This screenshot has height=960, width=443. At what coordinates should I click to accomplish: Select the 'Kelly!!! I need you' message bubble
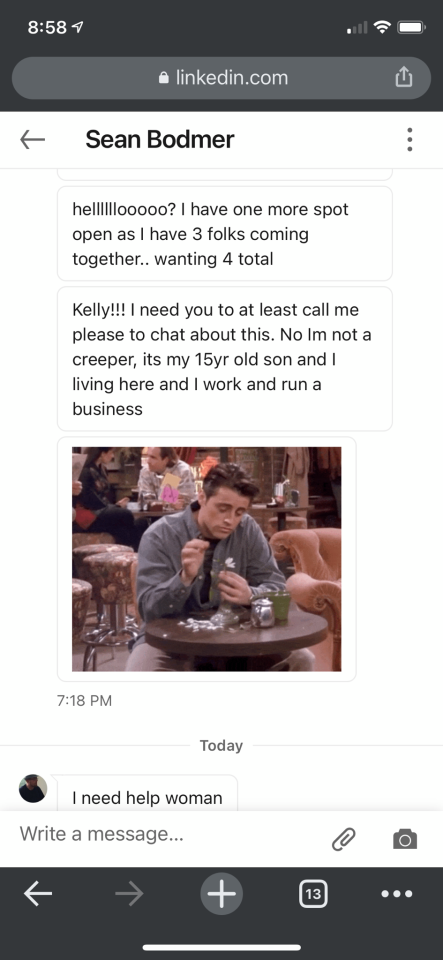point(225,359)
